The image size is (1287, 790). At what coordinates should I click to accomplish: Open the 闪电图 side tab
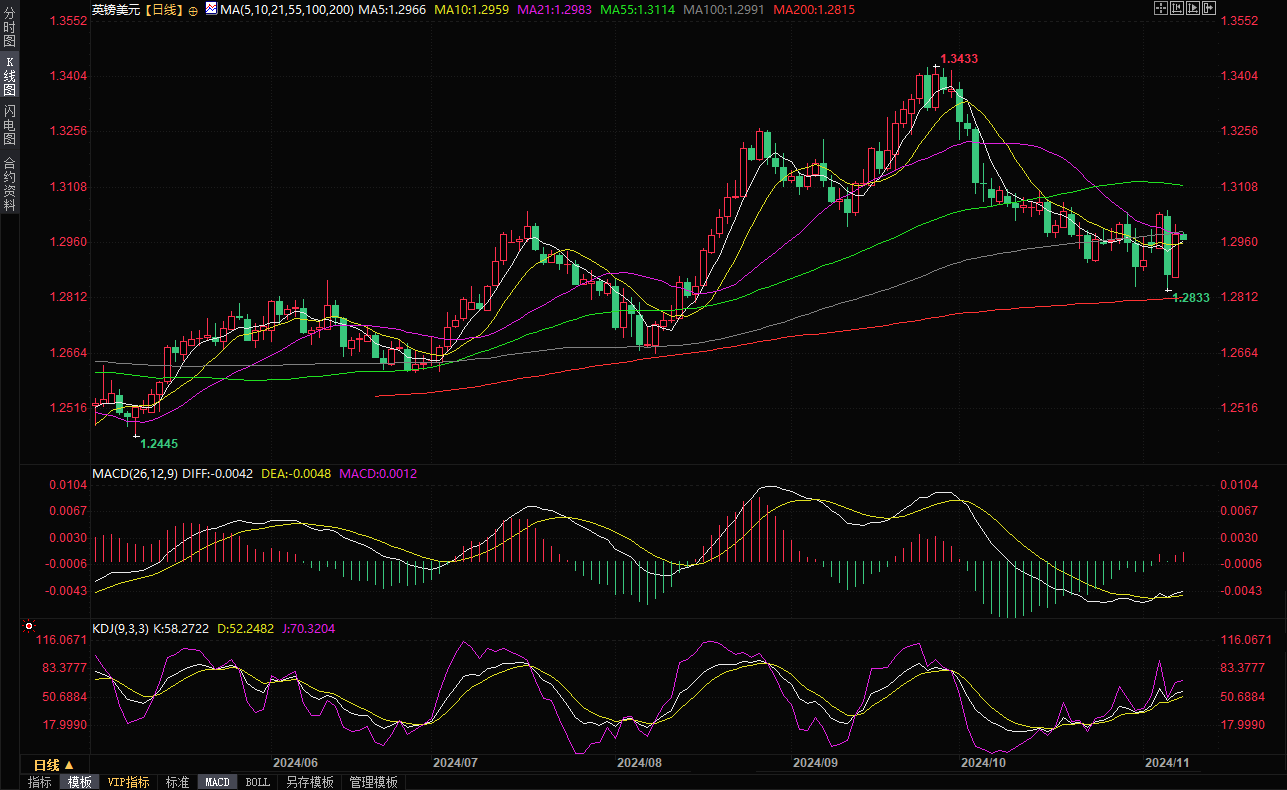click(9, 125)
